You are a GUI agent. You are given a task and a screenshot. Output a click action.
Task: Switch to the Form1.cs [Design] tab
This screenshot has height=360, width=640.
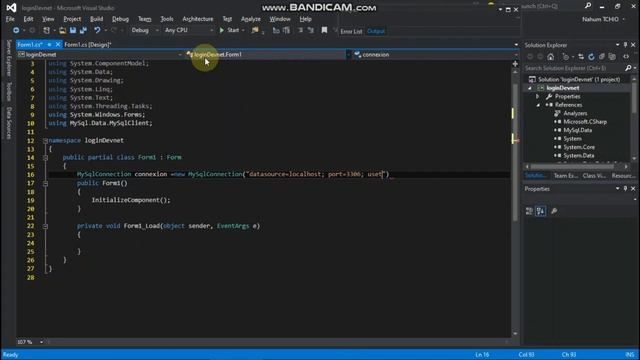tap(87, 44)
